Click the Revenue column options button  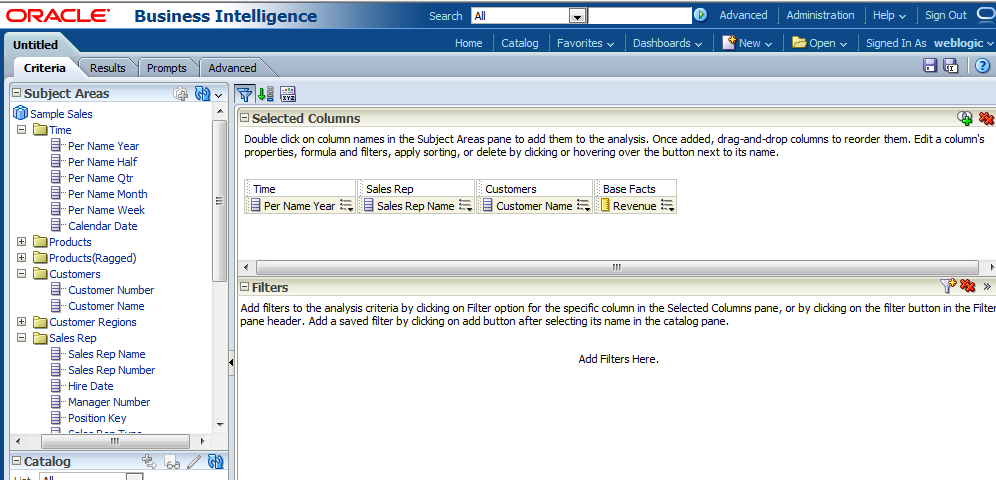(667, 205)
